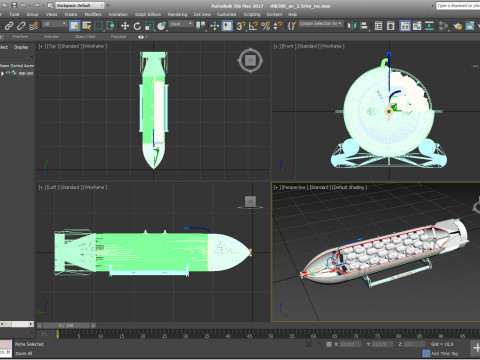The height and width of the screenshot is (360, 480).
Task: Toggle the Spinner Snap button
Action: click(x=278, y=26)
